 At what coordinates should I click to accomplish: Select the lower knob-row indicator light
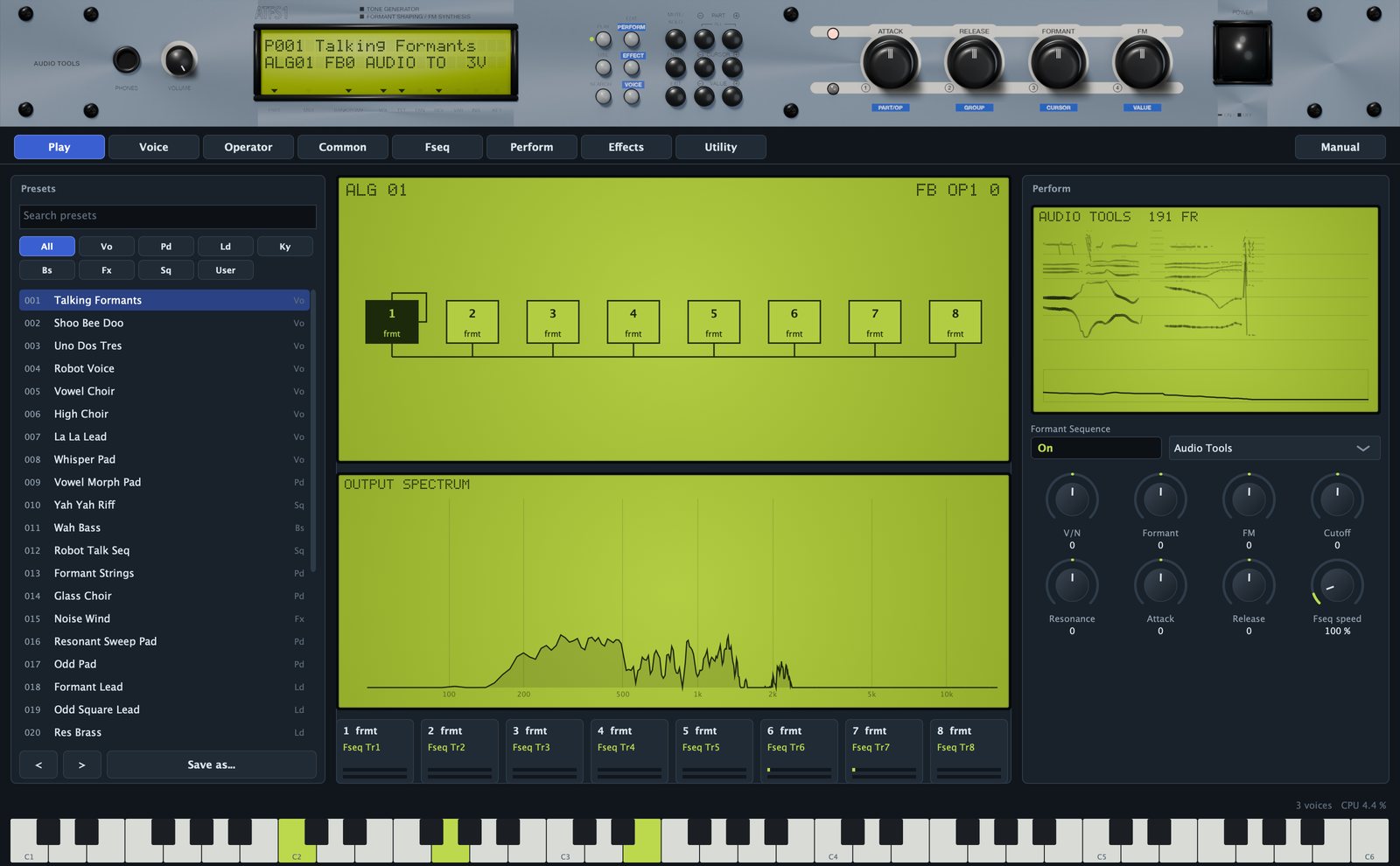[x=833, y=88]
